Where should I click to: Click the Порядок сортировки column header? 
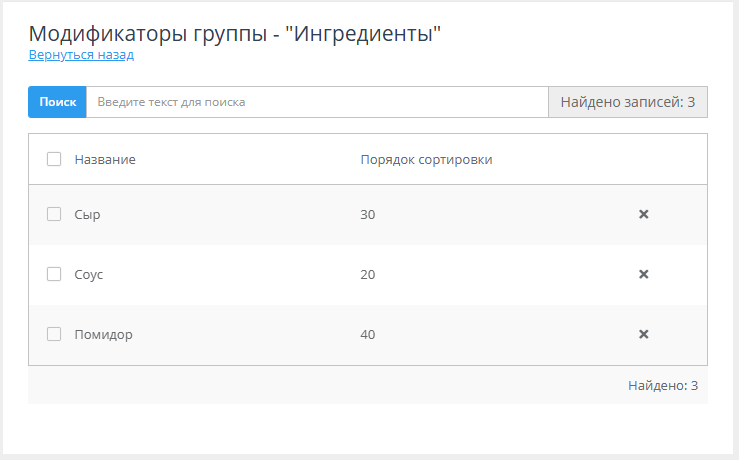(x=426, y=159)
